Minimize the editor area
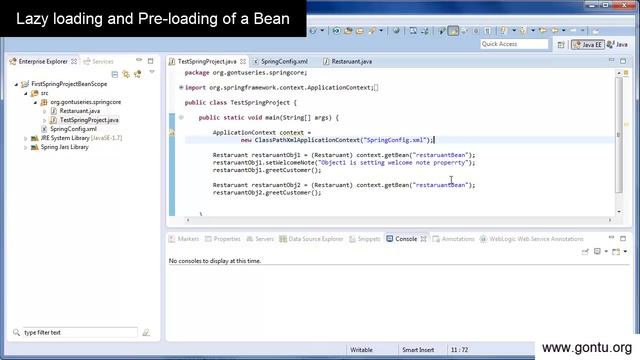The height and width of the screenshot is (360, 640). 611,60
